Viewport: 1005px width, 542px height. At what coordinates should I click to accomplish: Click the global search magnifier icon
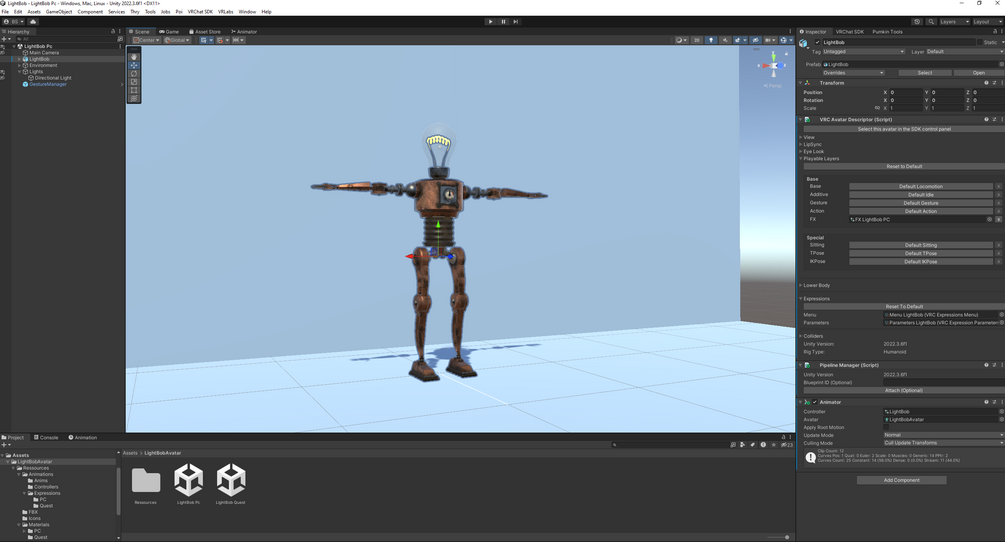(x=931, y=21)
